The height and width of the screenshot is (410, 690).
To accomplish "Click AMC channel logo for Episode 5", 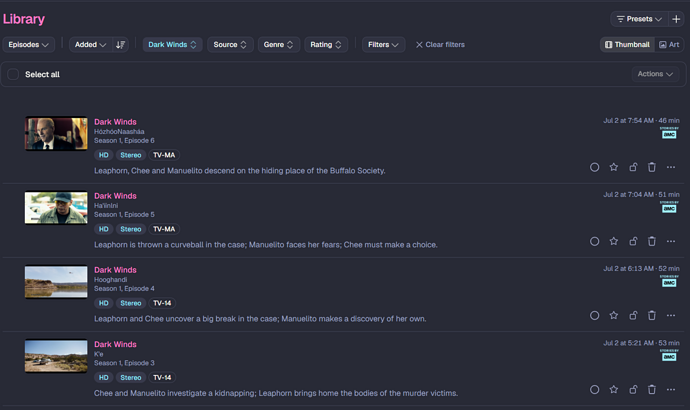I will tap(669, 207).
